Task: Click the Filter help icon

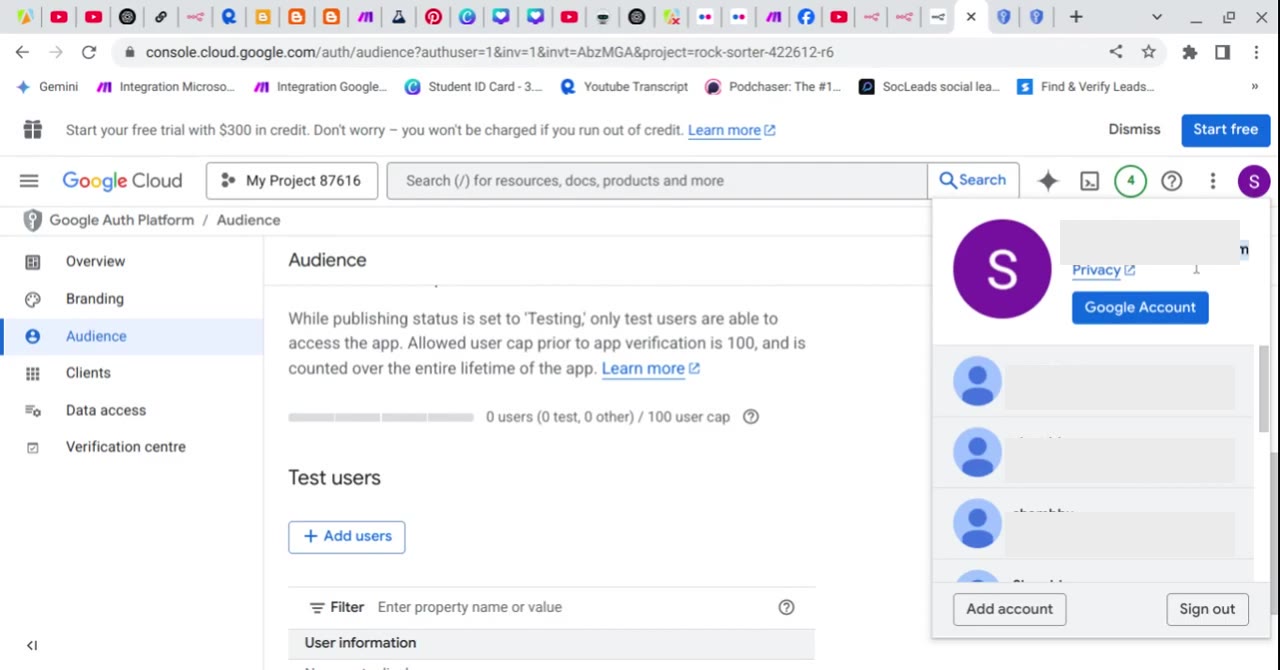Action: pyautogui.click(x=786, y=607)
